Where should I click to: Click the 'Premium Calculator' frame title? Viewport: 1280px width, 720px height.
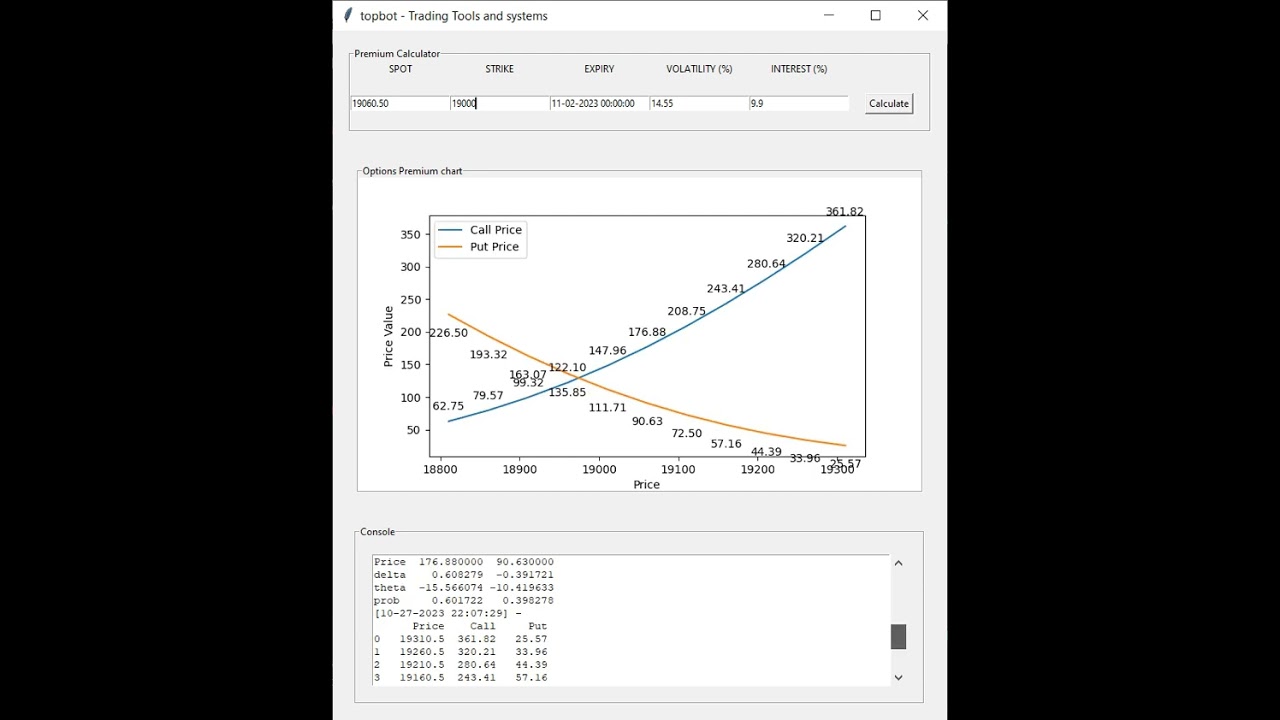(397, 54)
